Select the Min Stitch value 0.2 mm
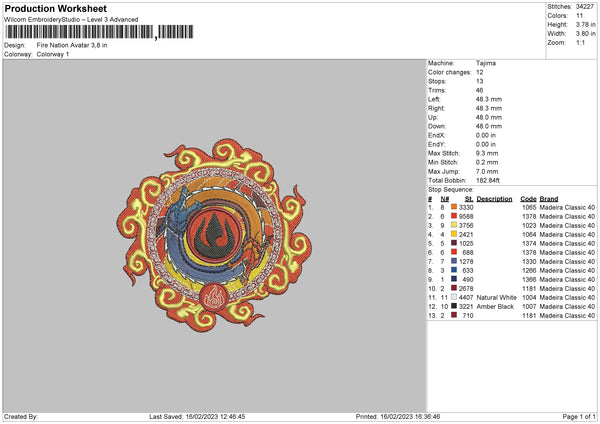600x424 pixels. click(x=487, y=162)
